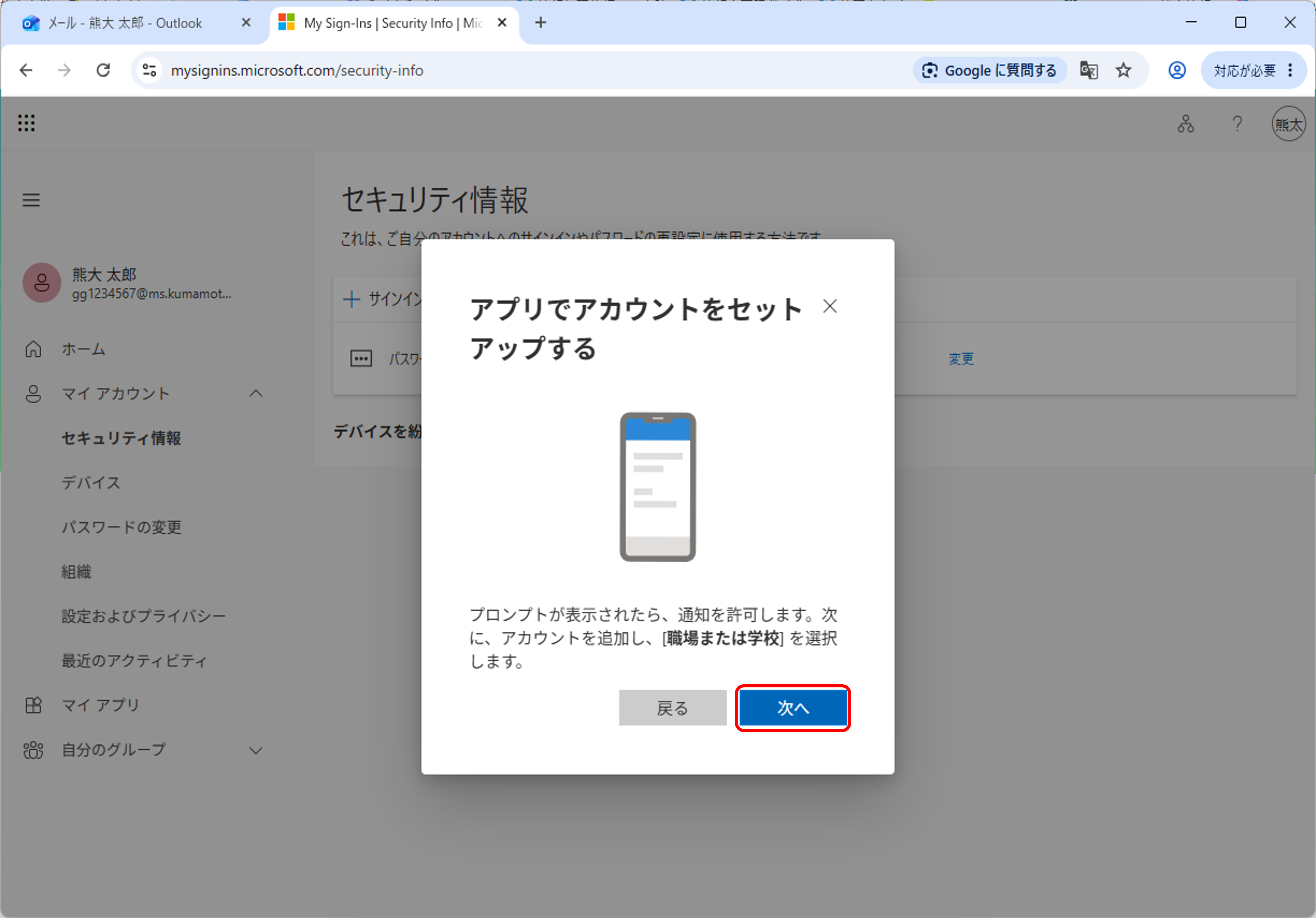Close the account setup dialog with X
Image resolution: width=1316 pixels, height=918 pixels.
829,306
